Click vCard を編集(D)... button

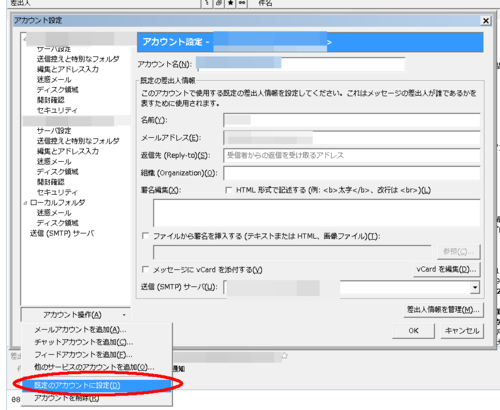pos(447,269)
